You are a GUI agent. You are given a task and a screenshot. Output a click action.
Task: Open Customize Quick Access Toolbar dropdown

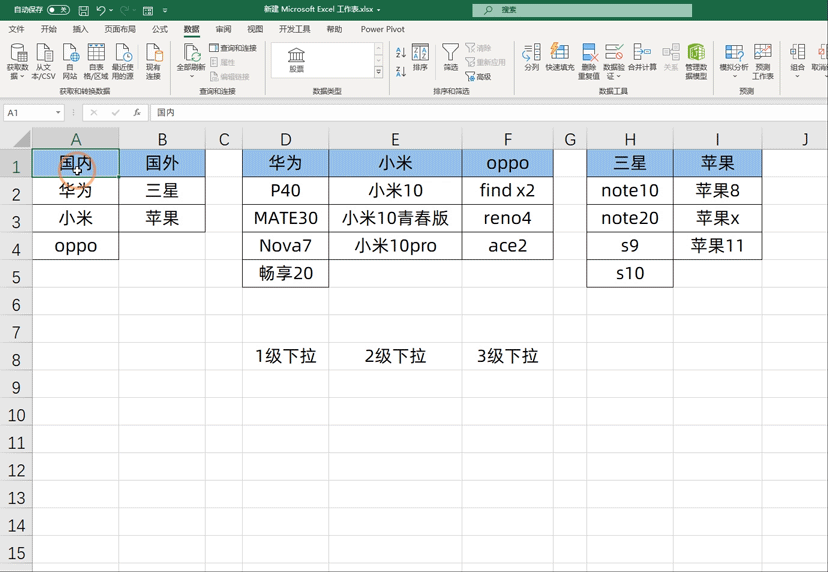165,11
